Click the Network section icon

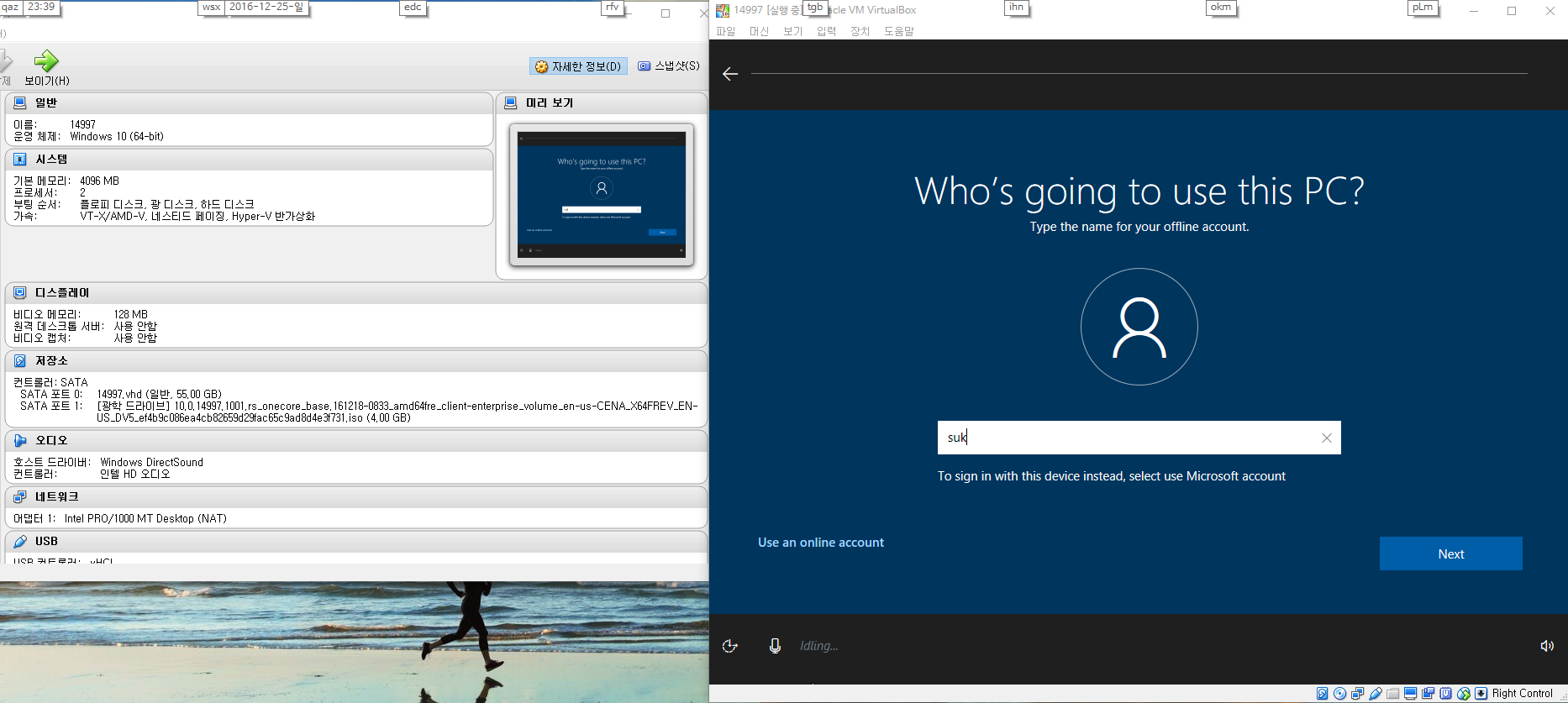tap(19, 496)
